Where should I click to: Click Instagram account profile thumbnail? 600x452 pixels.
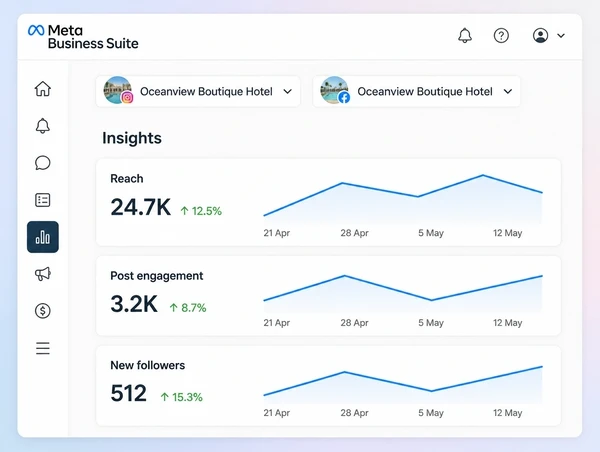(x=118, y=90)
